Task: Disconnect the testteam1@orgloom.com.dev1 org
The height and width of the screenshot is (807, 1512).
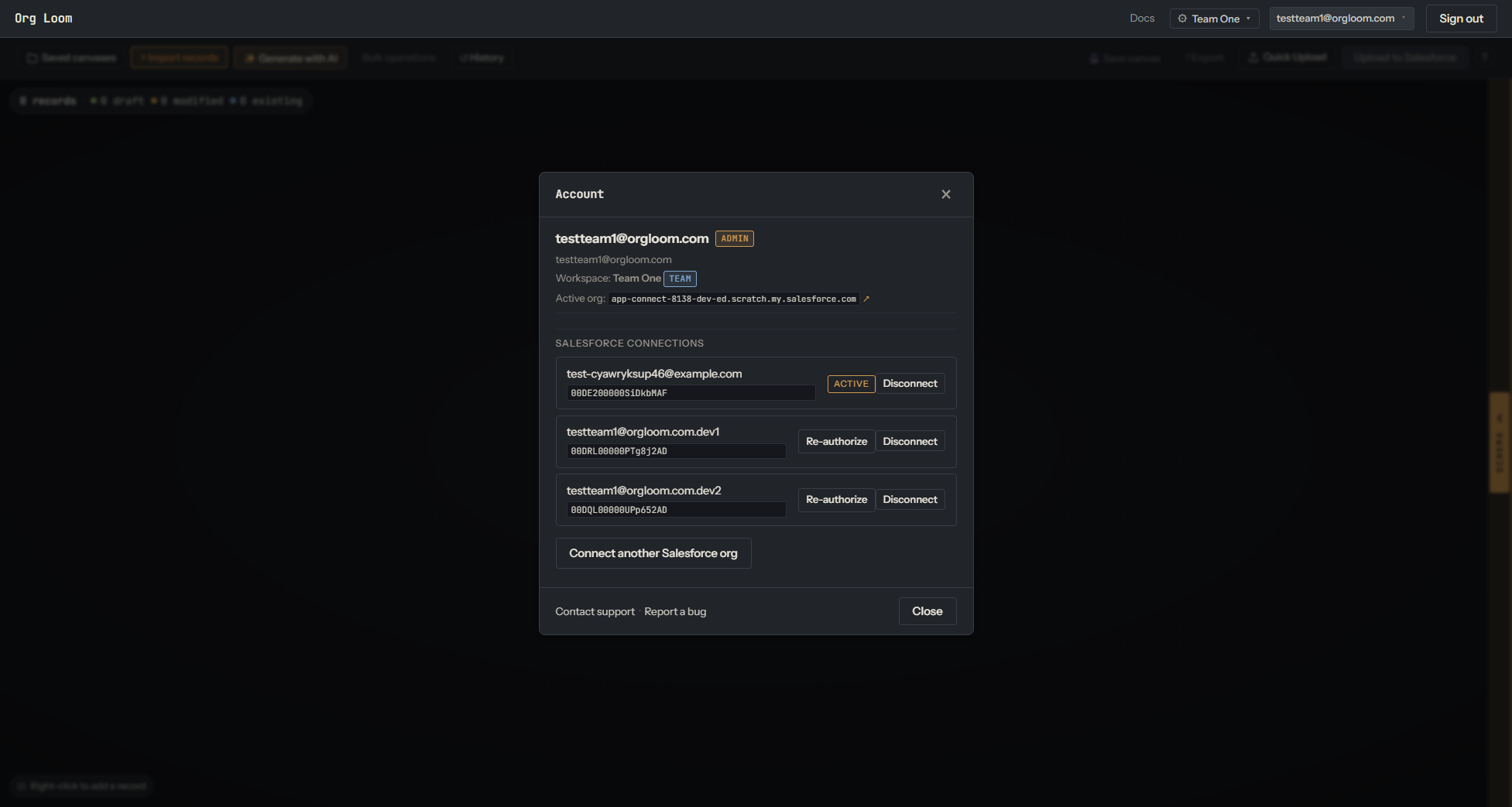Action: [x=910, y=442]
